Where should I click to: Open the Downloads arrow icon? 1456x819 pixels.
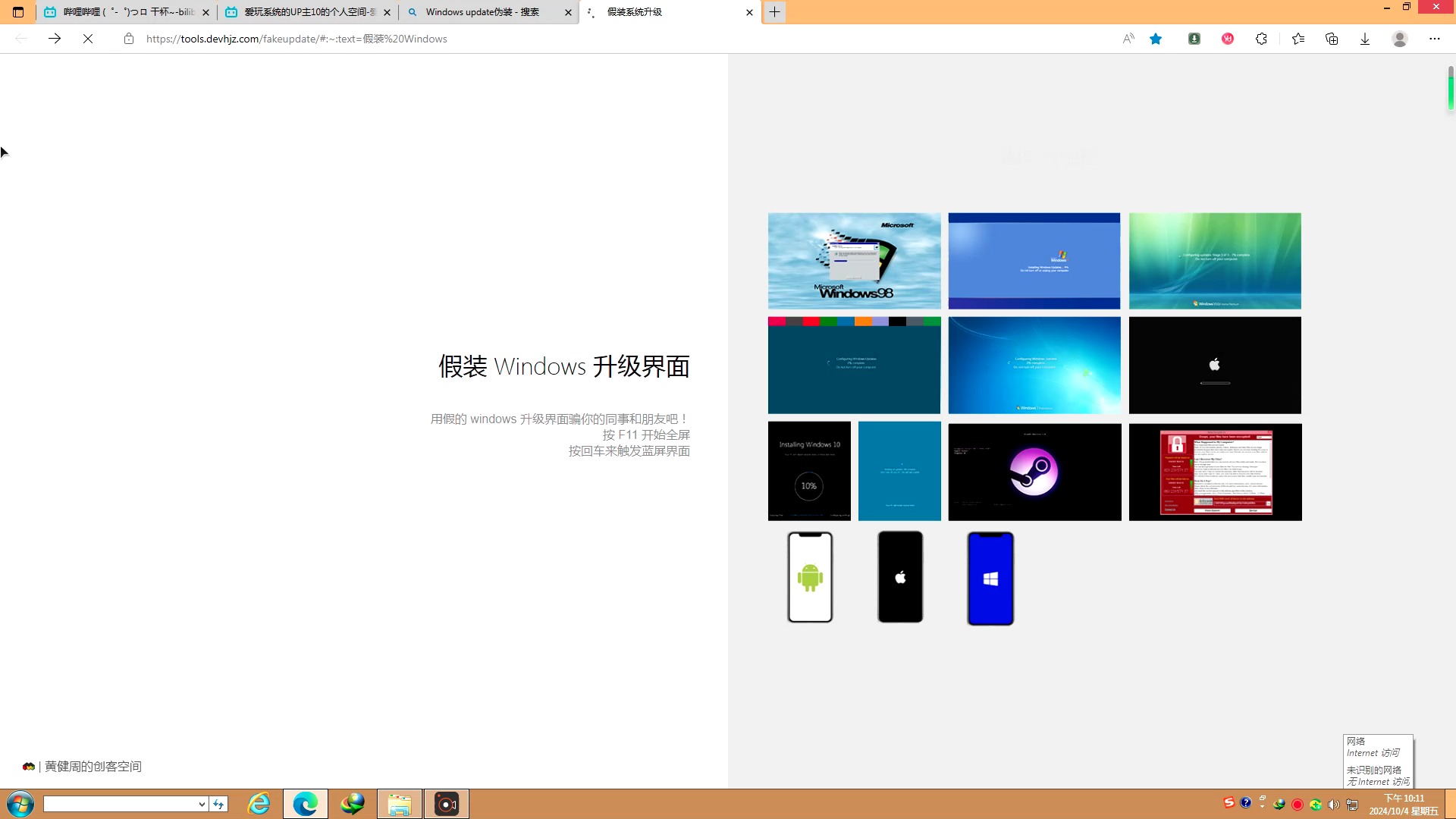(1365, 39)
